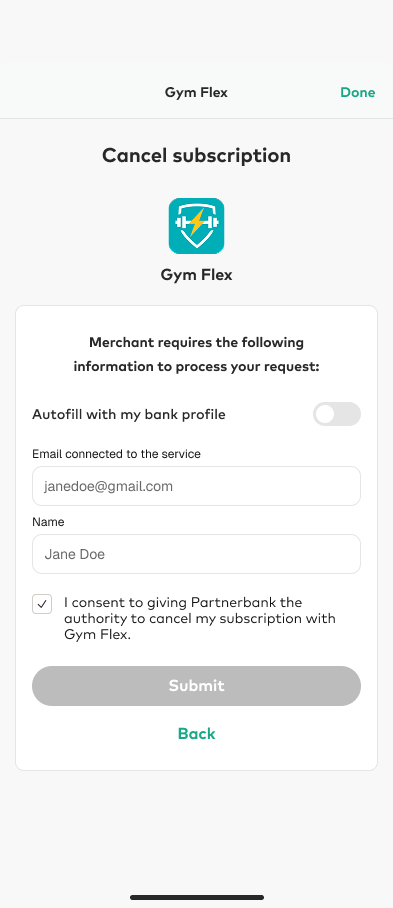Click the toggle knob of the autofill switch
This screenshot has width=393, height=908.
pyautogui.click(x=325, y=414)
